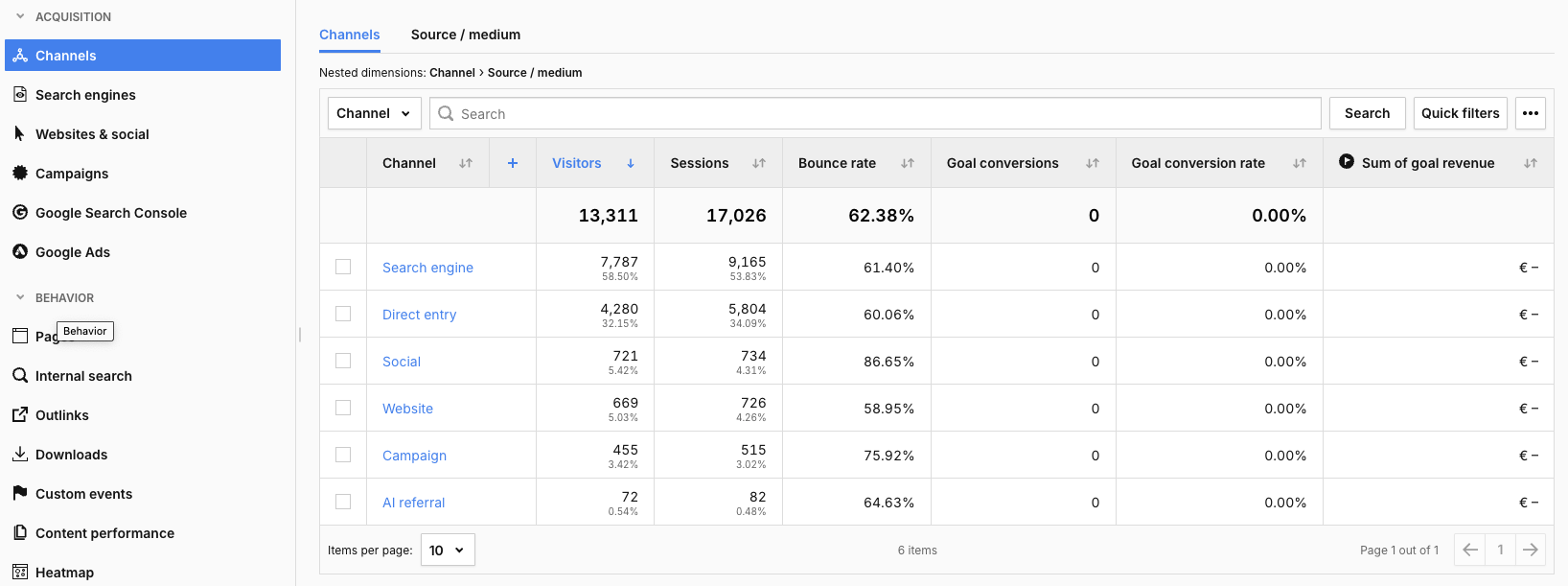Switch to the Source / medium tab
Screen dimensions: 1568x586
click(x=466, y=35)
